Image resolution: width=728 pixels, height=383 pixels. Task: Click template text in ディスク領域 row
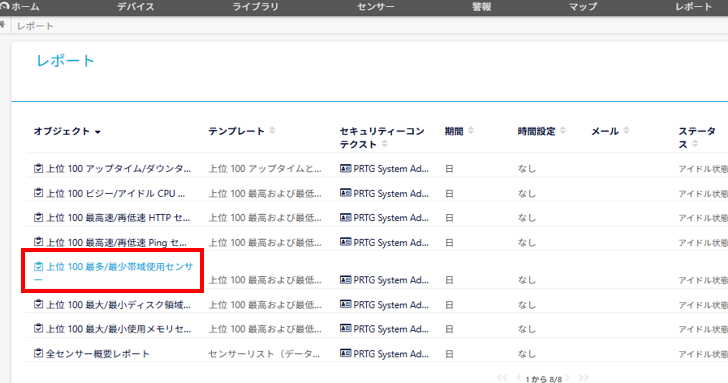click(x=265, y=305)
